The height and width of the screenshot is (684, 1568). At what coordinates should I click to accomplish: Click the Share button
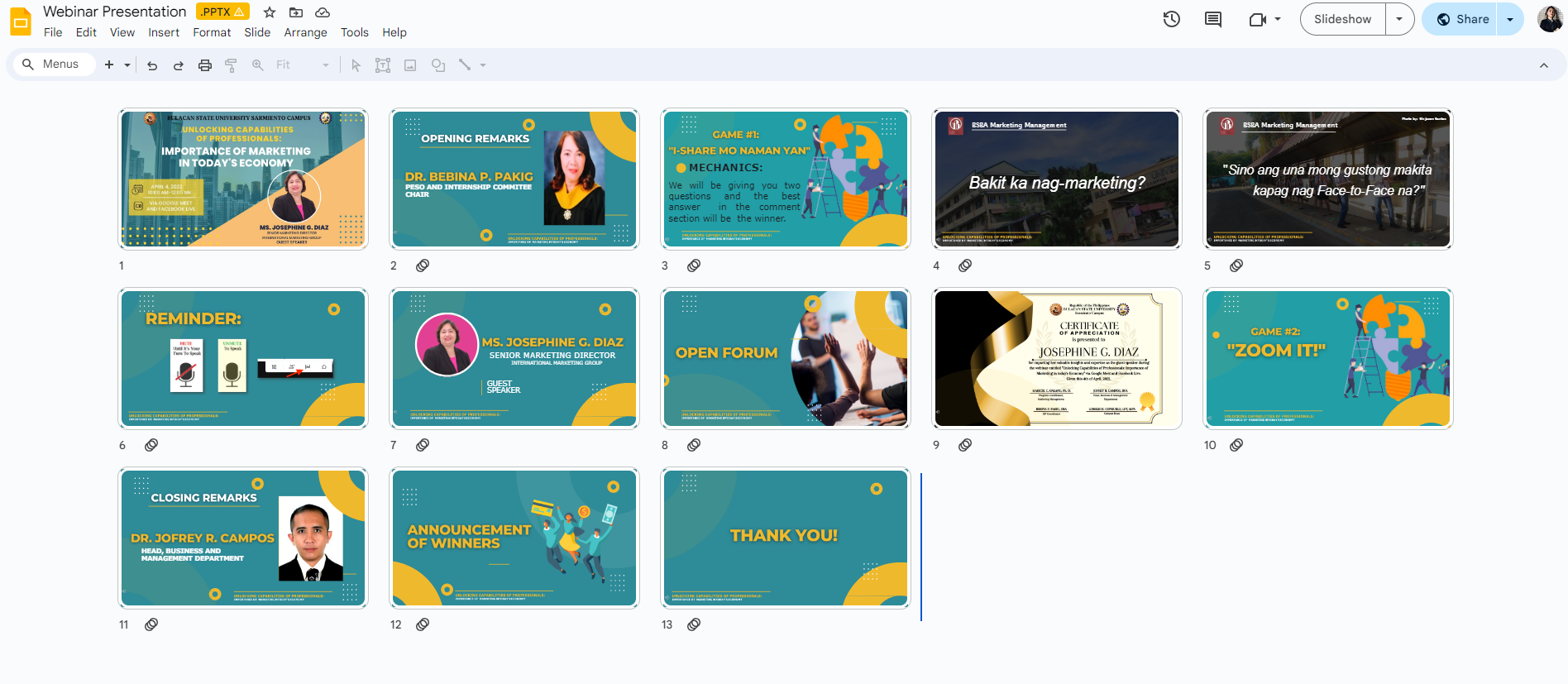(1461, 19)
